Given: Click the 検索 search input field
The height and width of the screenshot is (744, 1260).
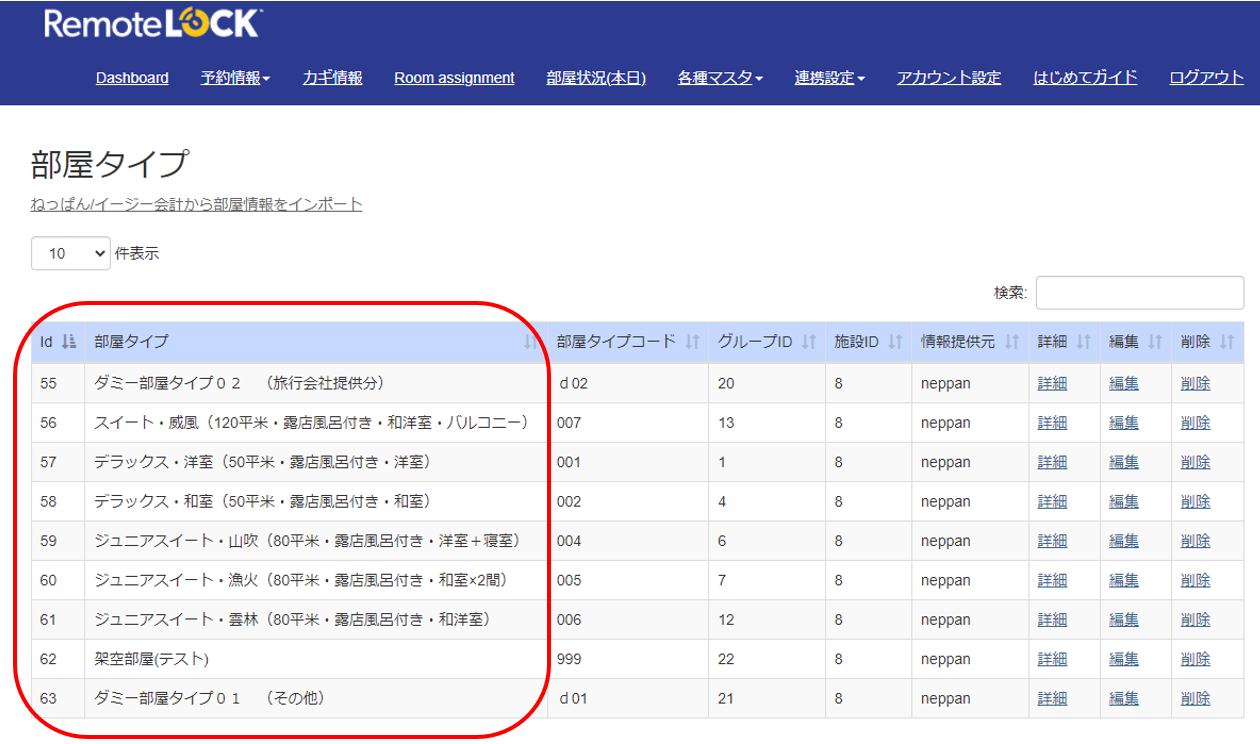Looking at the screenshot, I should [x=1140, y=293].
